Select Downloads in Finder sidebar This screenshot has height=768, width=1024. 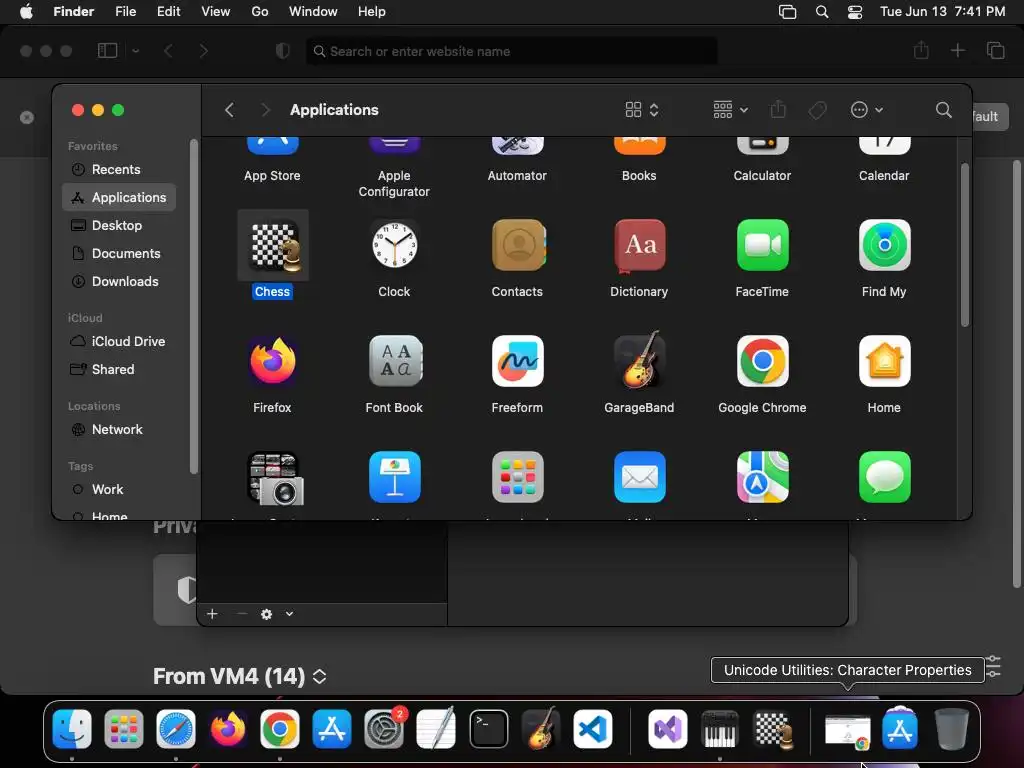point(119,281)
